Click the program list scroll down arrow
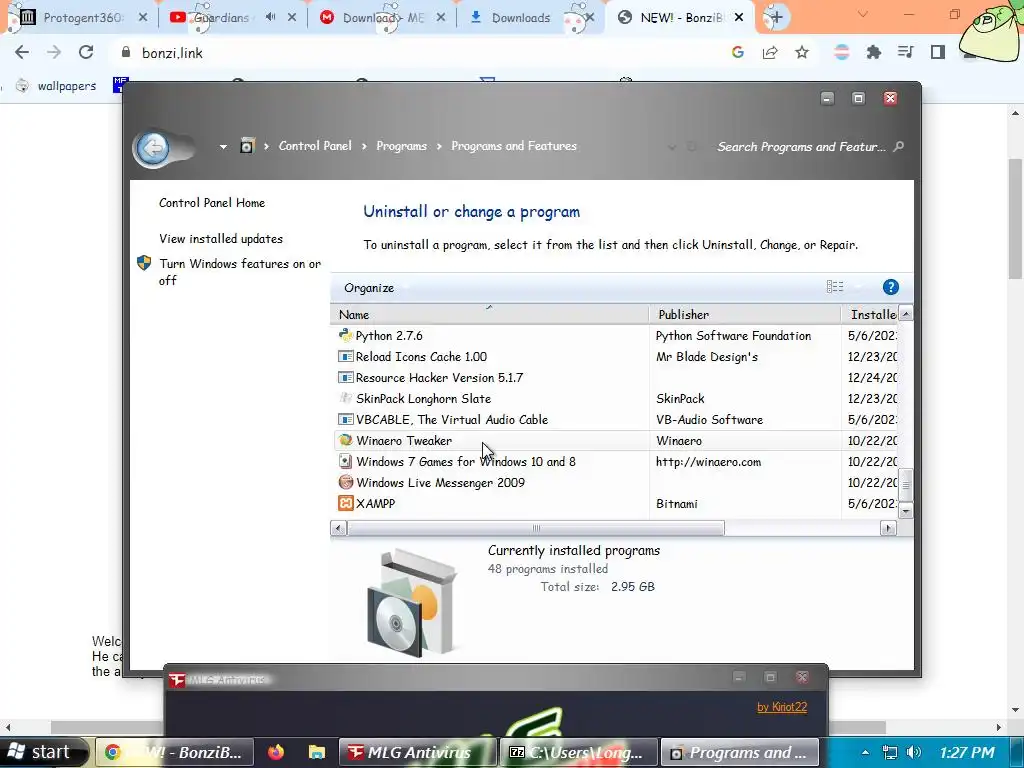 (x=906, y=511)
